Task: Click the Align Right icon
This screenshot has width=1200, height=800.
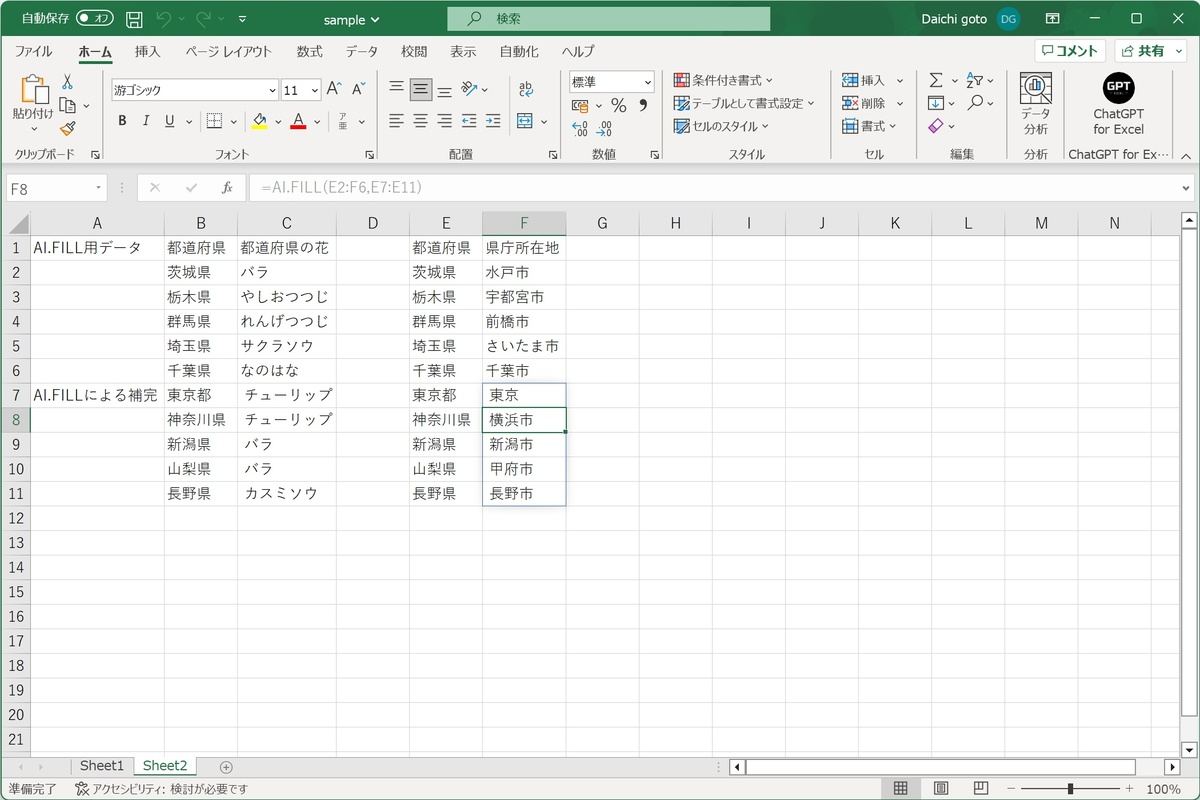Action: 445,121
